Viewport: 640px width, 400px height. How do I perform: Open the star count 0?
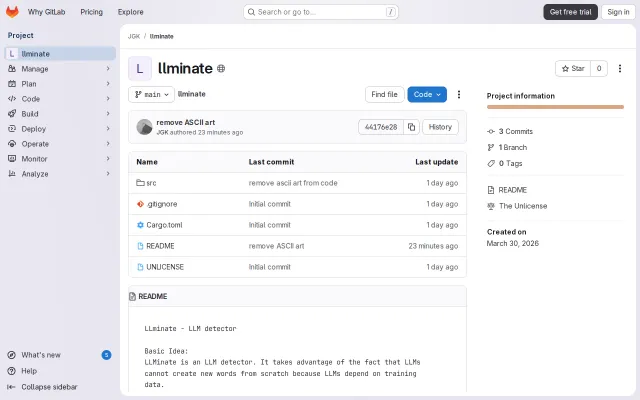[x=599, y=69]
